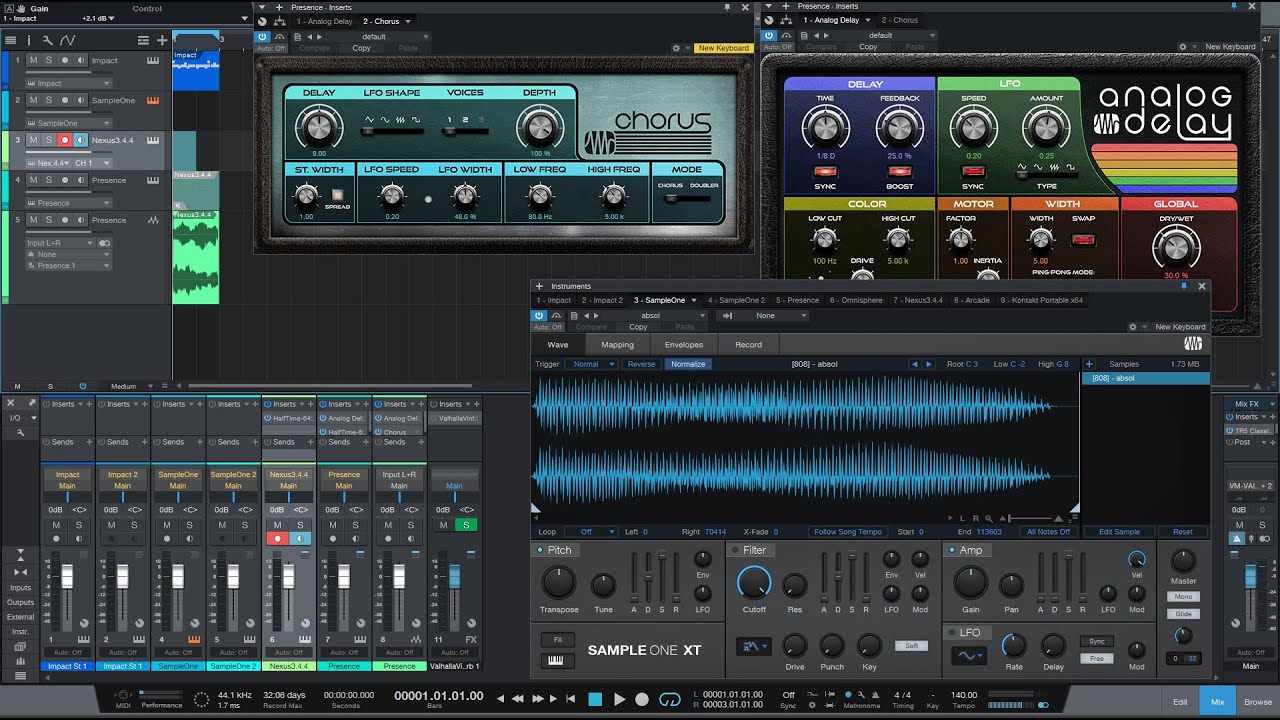Image resolution: width=1280 pixels, height=720 pixels.
Task: Open the instrument editor keyboard icon on Impact track
Action: pos(153,60)
